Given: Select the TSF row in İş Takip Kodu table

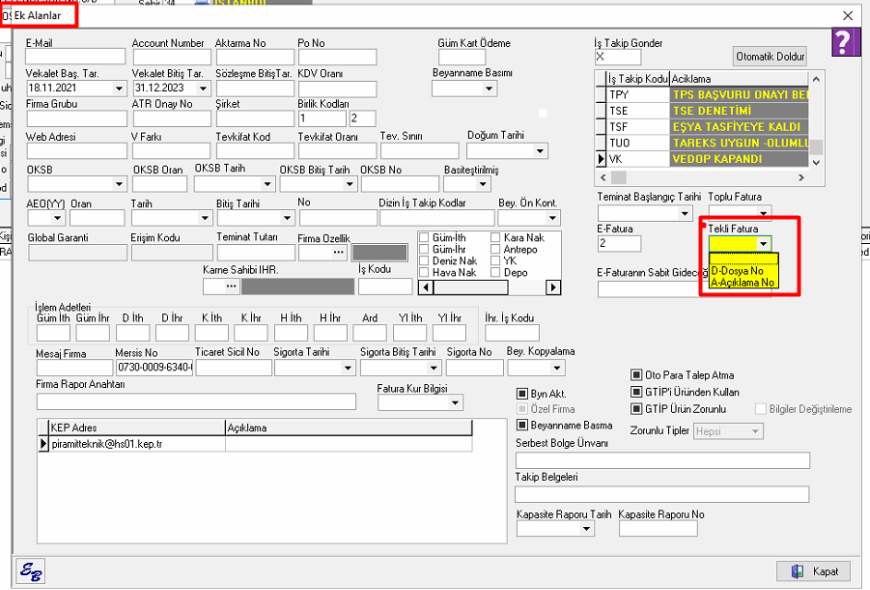Looking at the screenshot, I should 702,127.
